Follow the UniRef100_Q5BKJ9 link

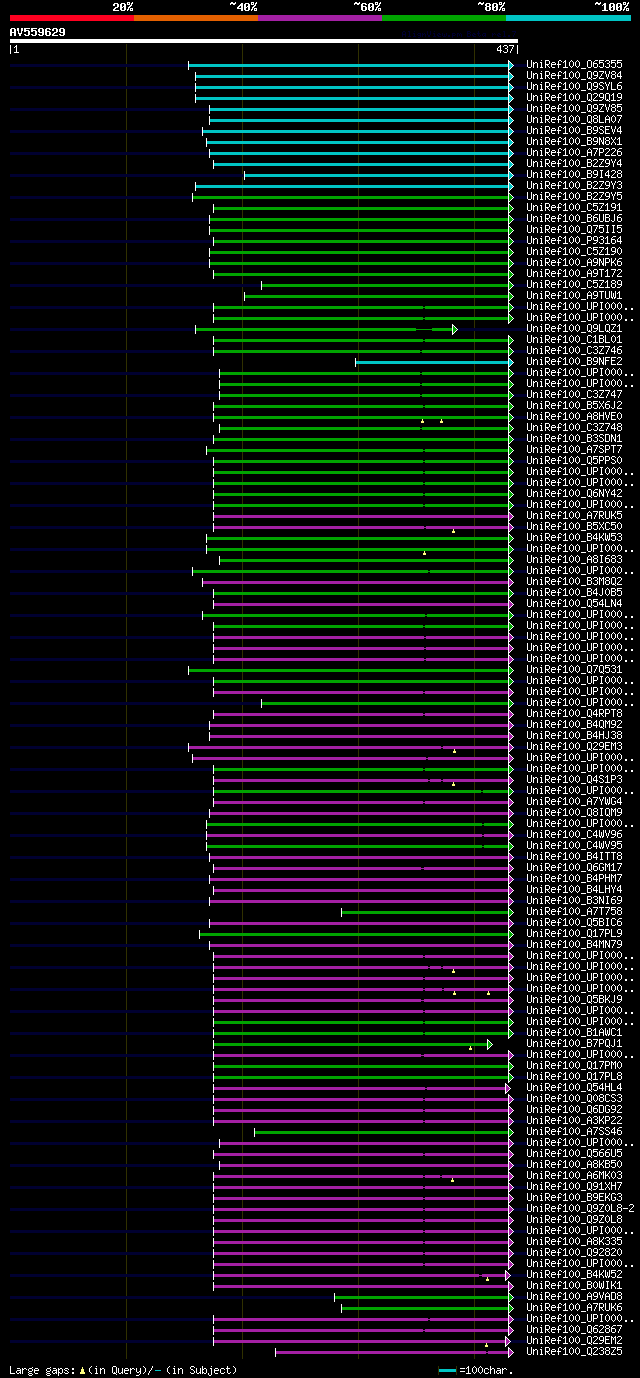(574, 1000)
